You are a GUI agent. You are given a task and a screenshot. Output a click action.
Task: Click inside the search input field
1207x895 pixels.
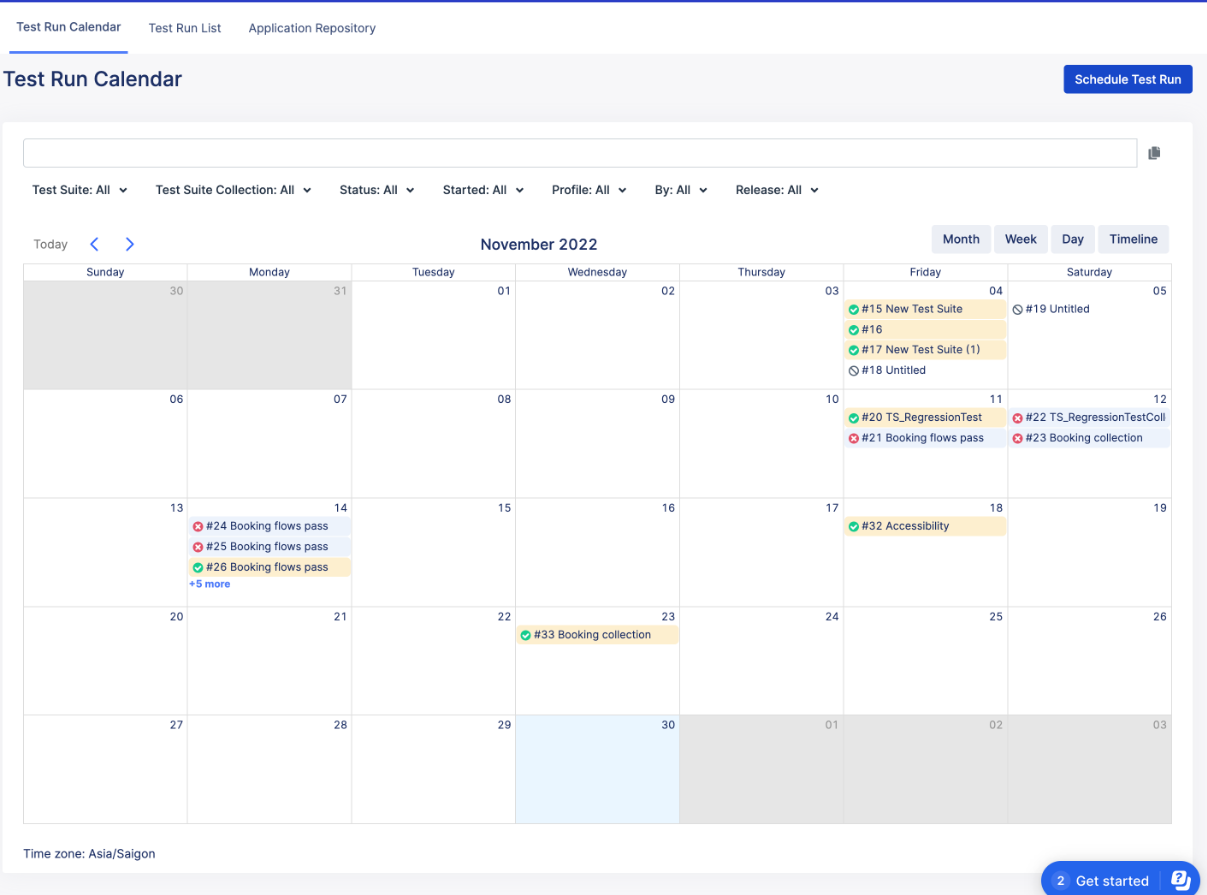[x=580, y=153]
